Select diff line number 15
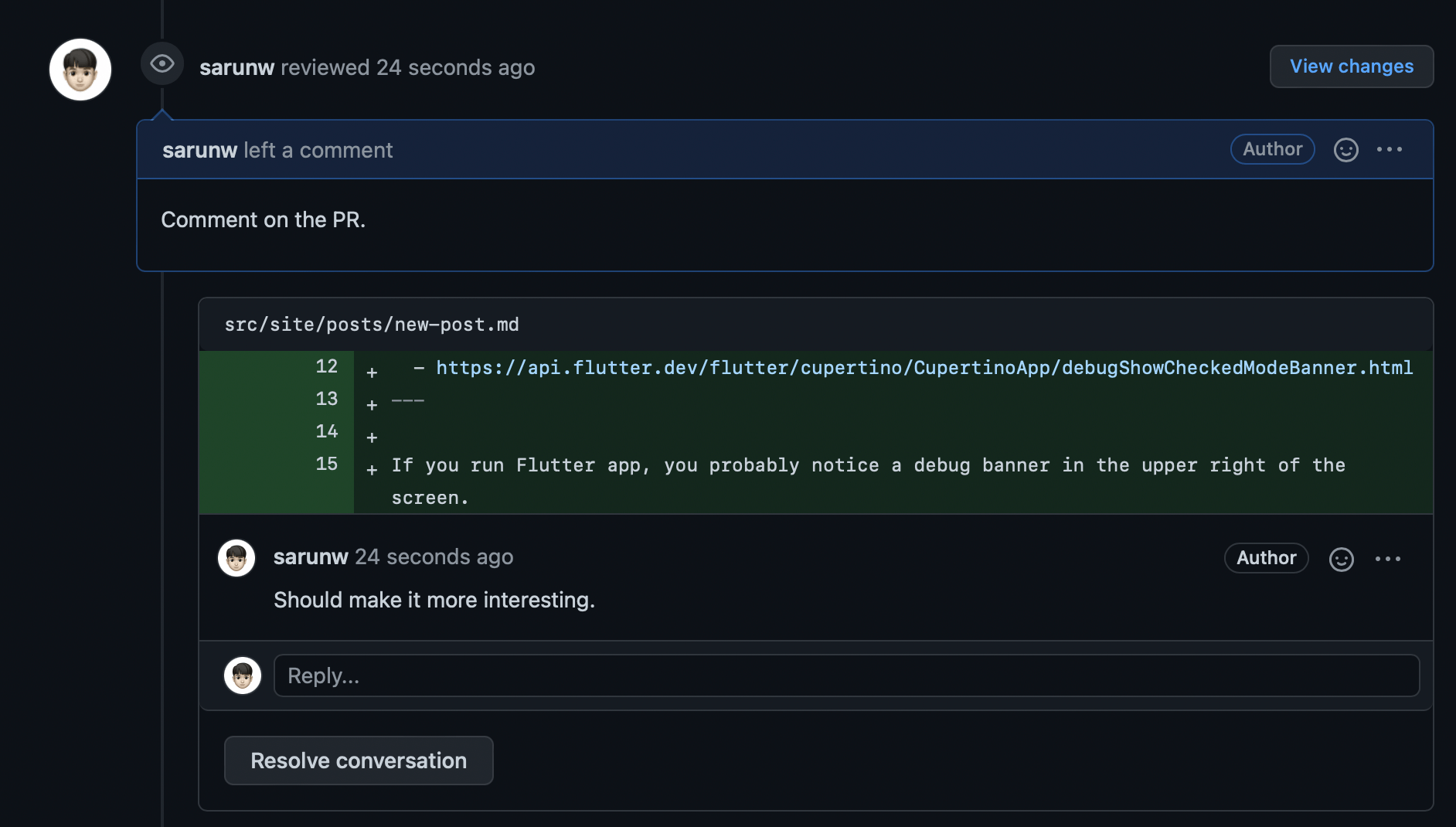Image resolution: width=1456 pixels, height=827 pixels. click(x=326, y=464)
